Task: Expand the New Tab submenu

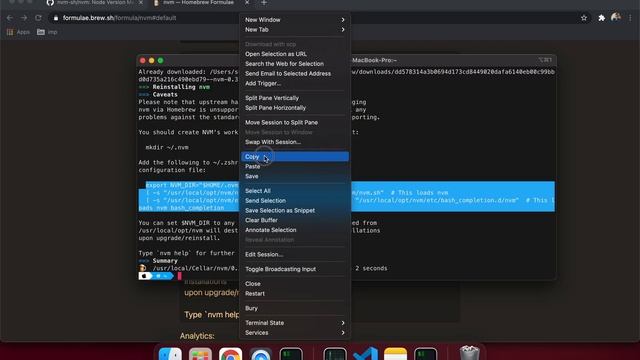Action: 294,29
